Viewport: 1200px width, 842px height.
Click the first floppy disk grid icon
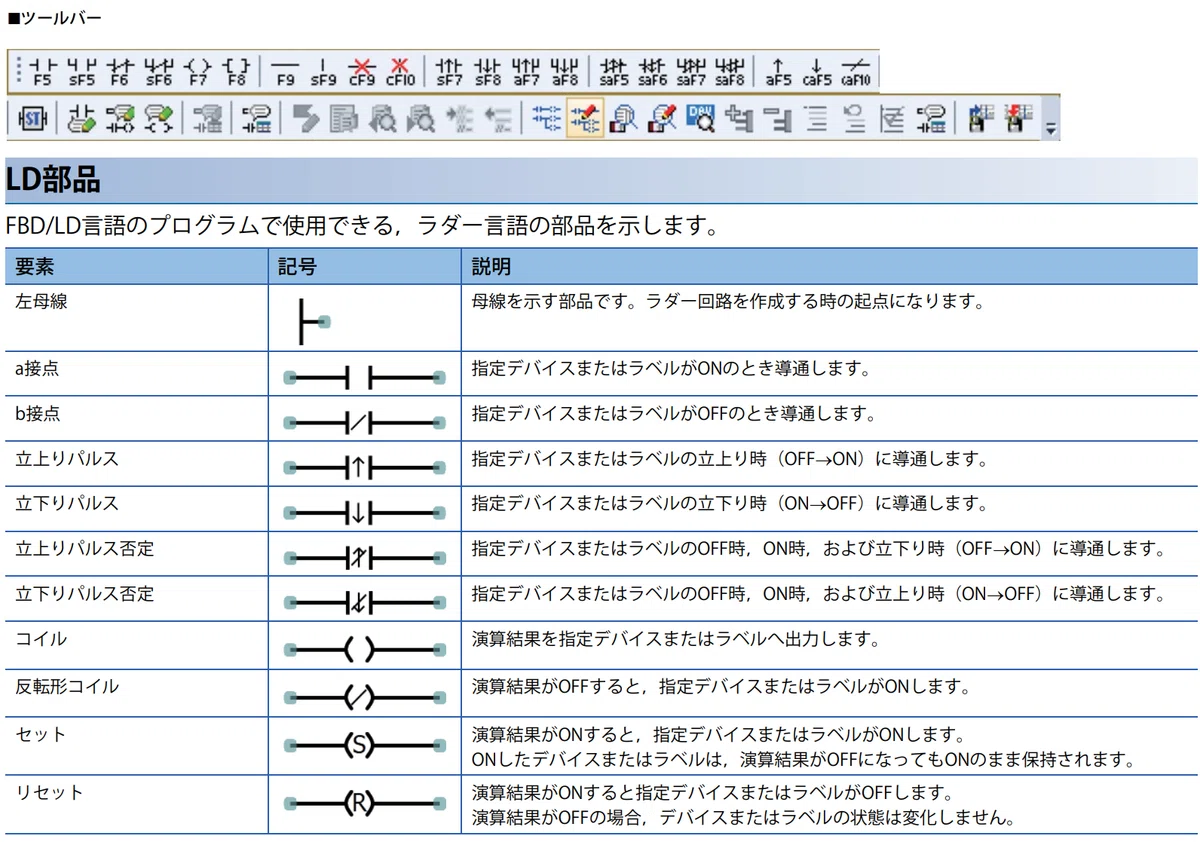(x=981, y=119)
